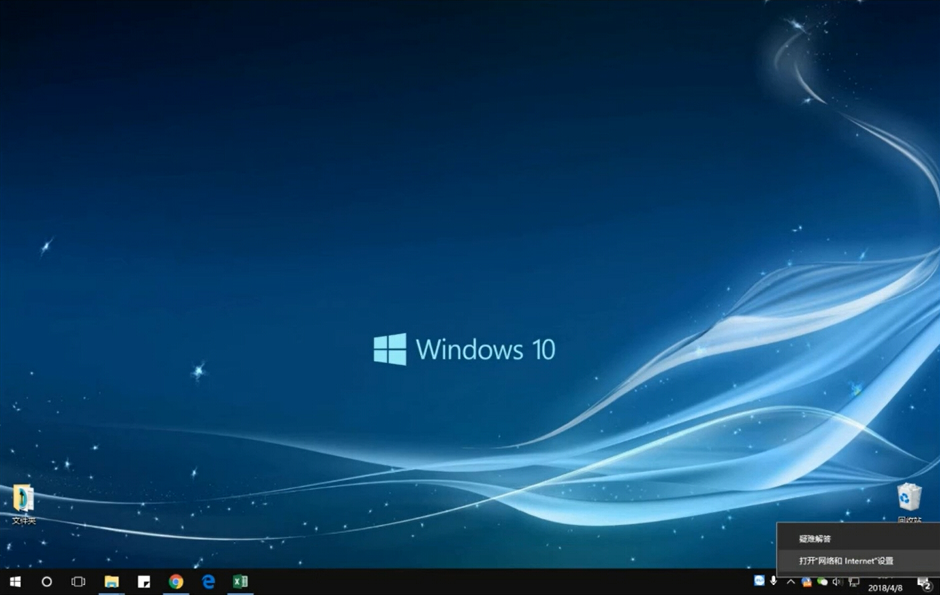940x595 pixels.
Task: Launch Microsoft Edge from the taskbar
Action: (208, 582)
